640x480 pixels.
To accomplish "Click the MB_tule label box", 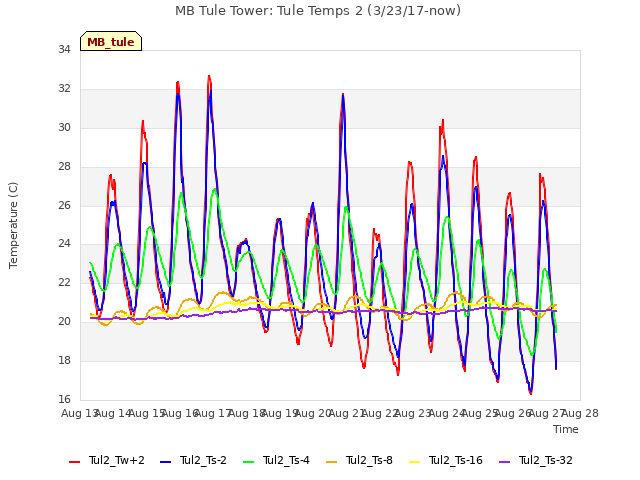I will (x=111, y=41).
